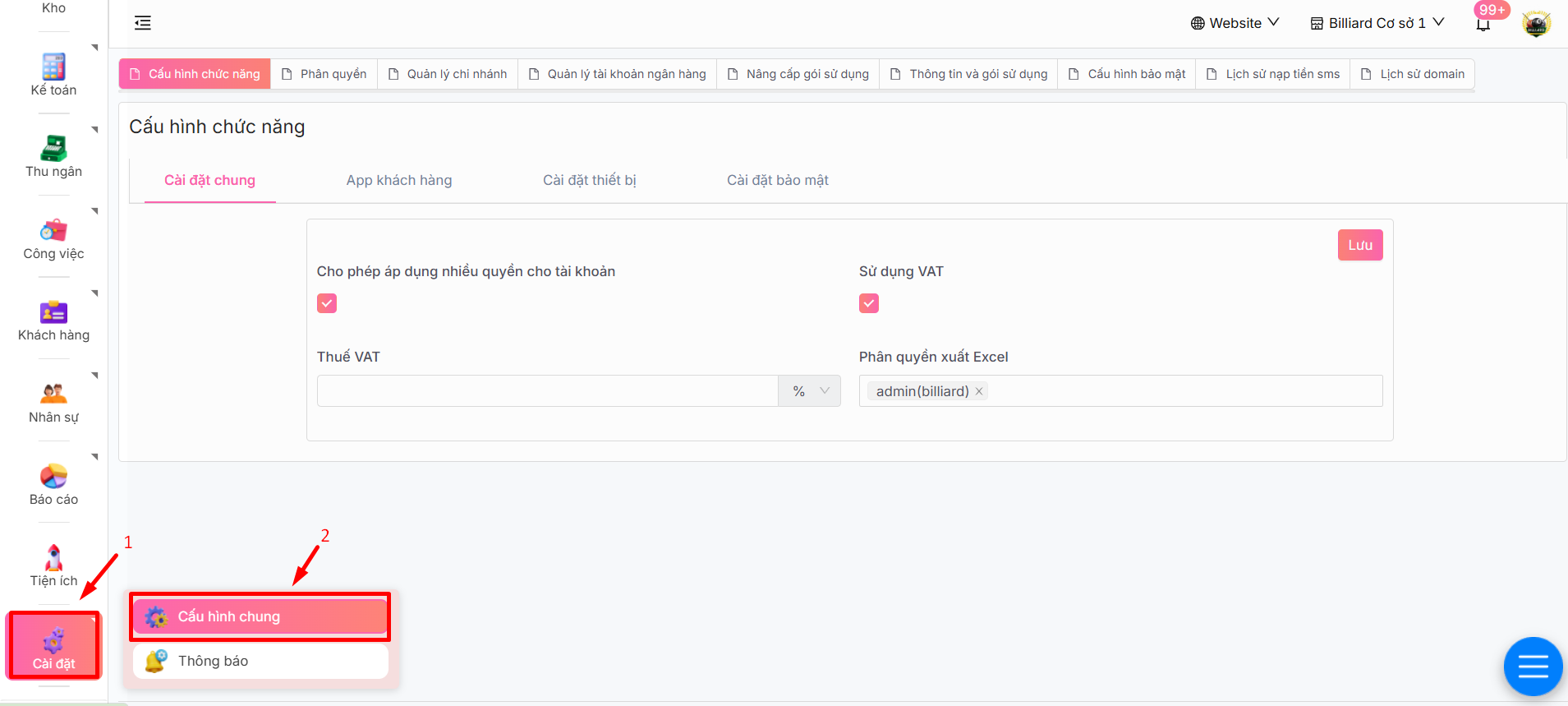Remove the admin(billiard) tag
The image size is (1568, 706).
tap(979, 392)
